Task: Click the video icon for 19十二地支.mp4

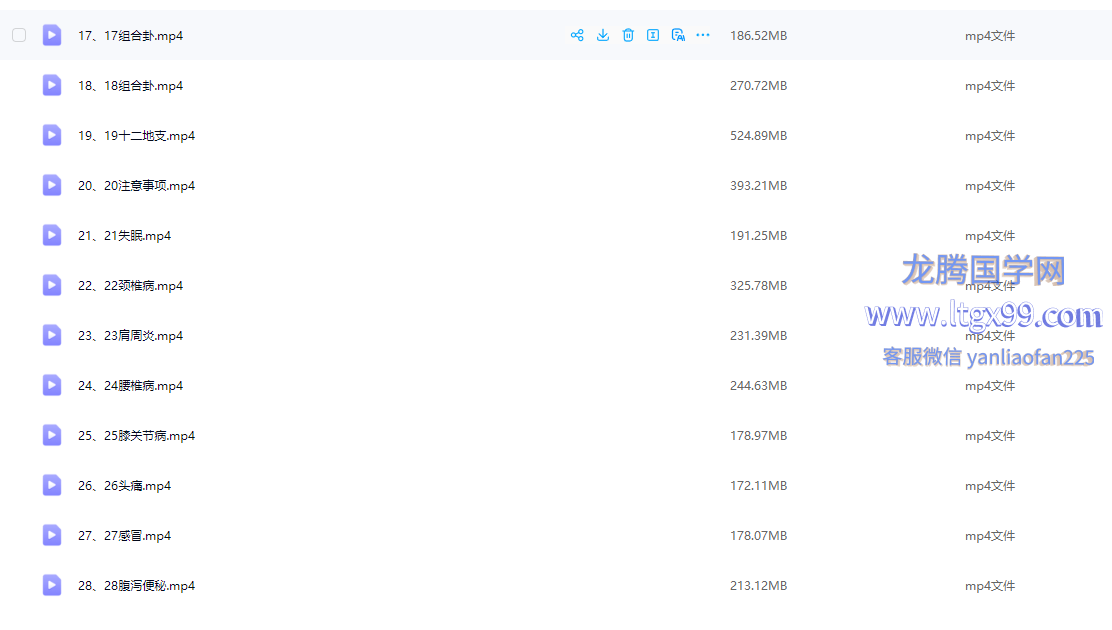Action: (52, 135)
